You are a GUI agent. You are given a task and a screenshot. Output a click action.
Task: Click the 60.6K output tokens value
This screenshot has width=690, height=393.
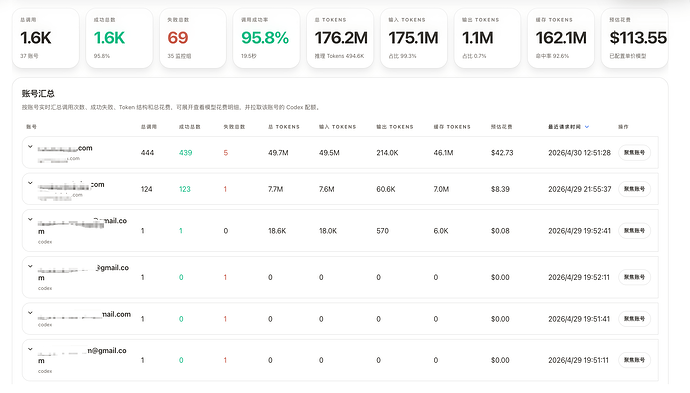coord(386,189)
